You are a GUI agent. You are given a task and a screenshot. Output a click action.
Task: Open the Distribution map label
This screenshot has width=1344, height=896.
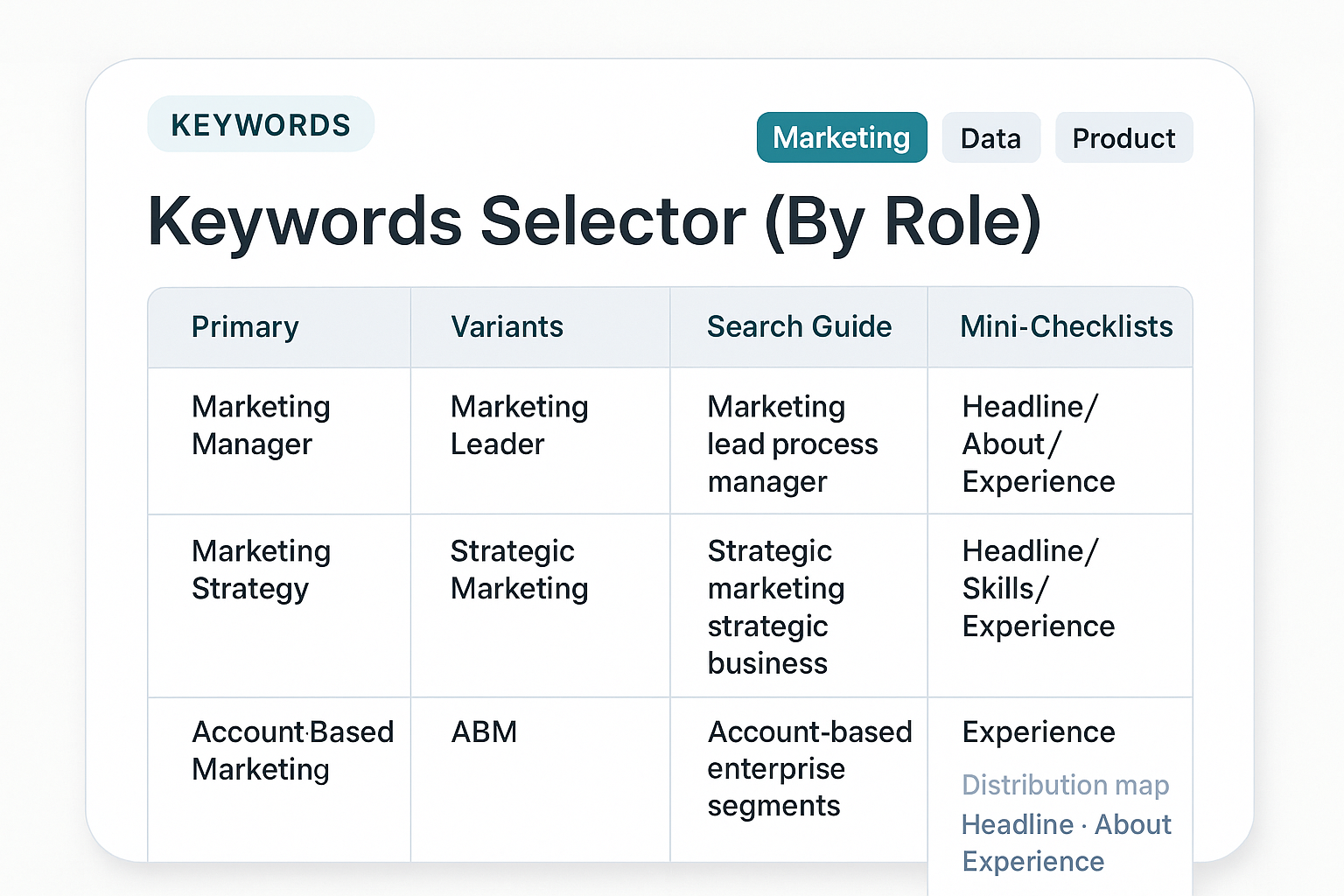[1065, 785]
